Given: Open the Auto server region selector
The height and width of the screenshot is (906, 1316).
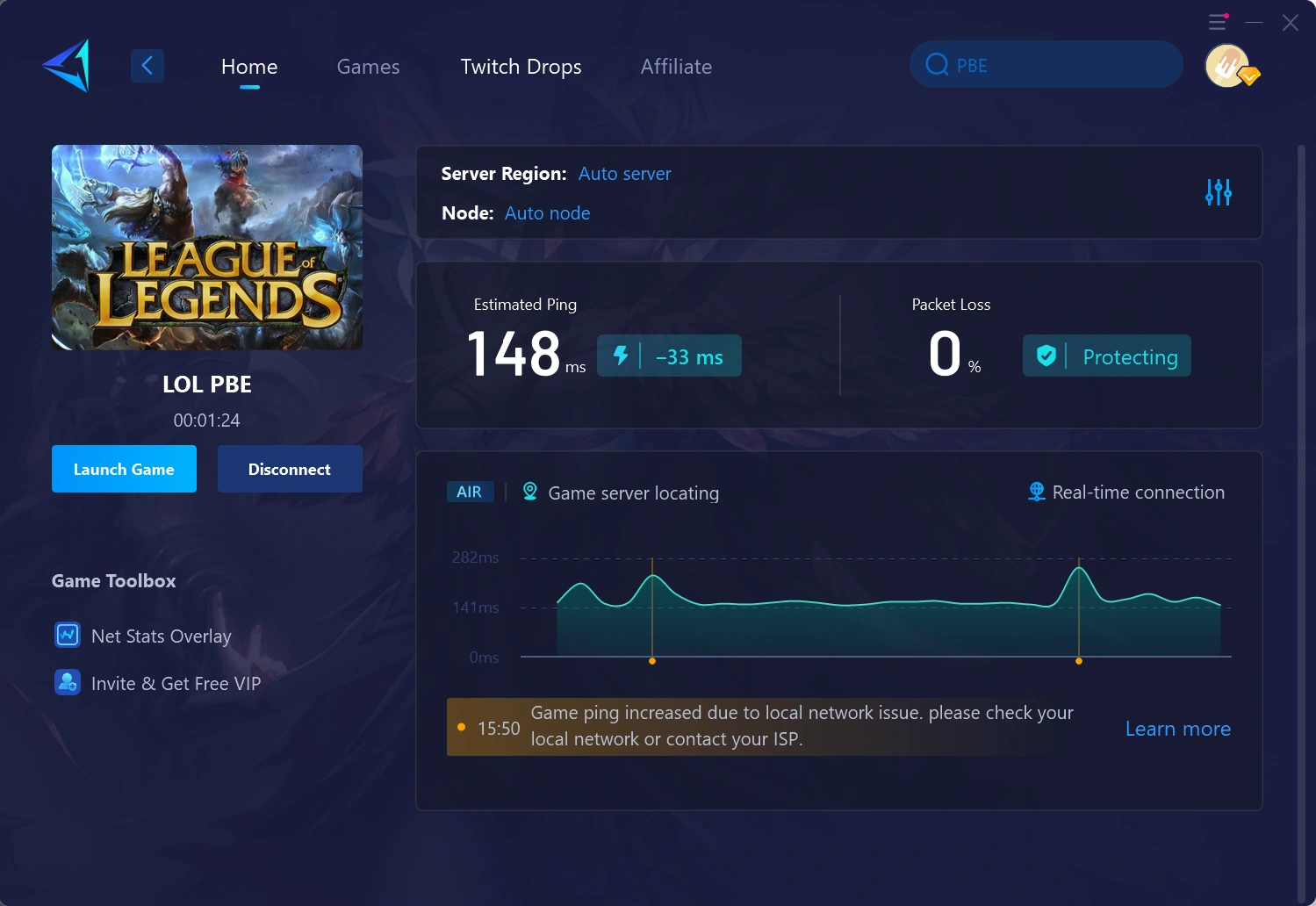Looking at the screenshot, I should pos(624,174).
